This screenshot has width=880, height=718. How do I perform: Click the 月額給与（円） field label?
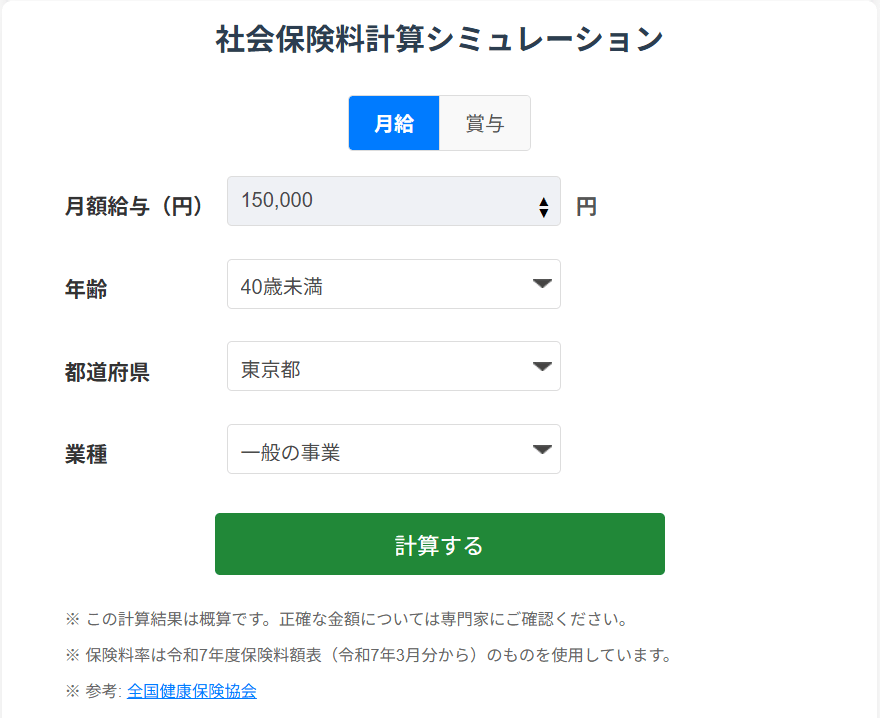coord(135,207)
